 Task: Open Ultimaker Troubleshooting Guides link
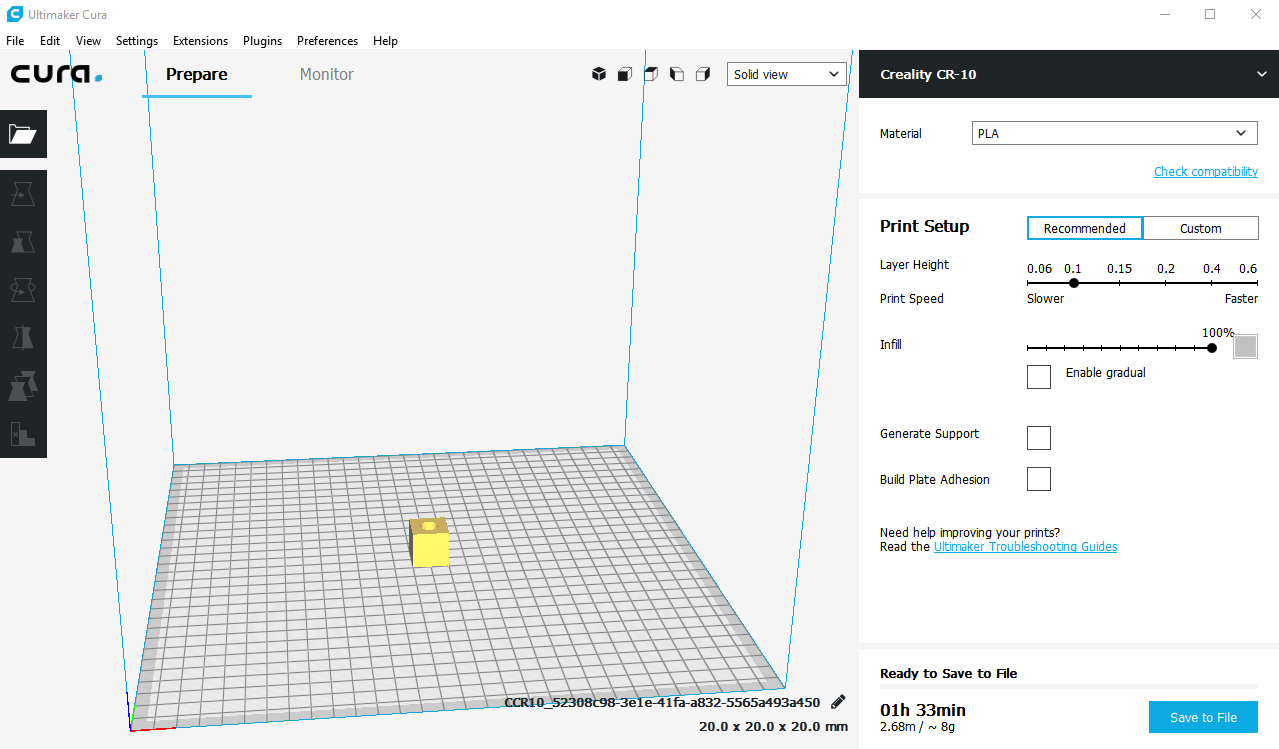(x=1025, y=547)
